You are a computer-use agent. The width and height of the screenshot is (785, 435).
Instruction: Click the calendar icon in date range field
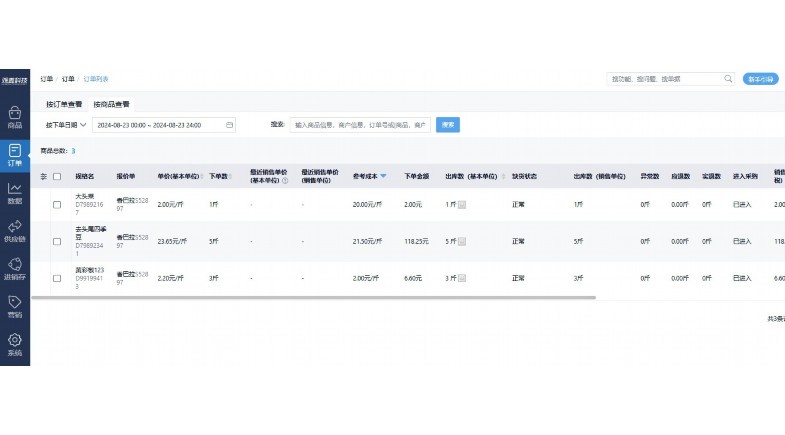point(229,125)
